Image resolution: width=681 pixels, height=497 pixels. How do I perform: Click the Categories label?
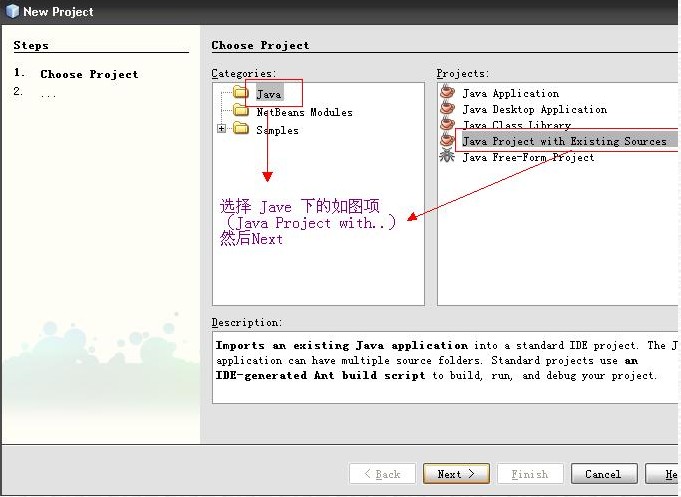tap(244, 73)
